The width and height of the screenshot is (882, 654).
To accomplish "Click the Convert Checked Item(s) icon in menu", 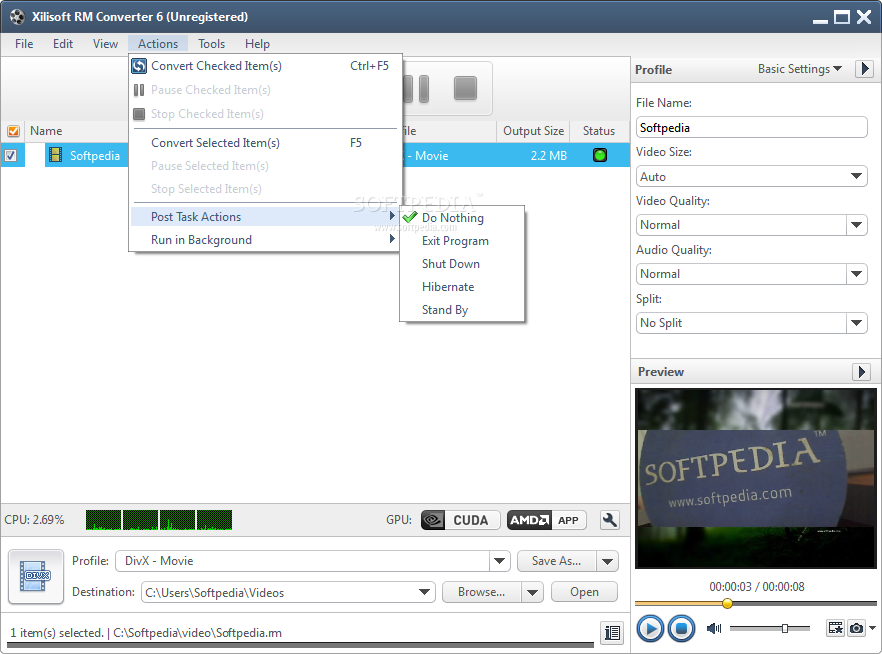I will tap(139, 66).
